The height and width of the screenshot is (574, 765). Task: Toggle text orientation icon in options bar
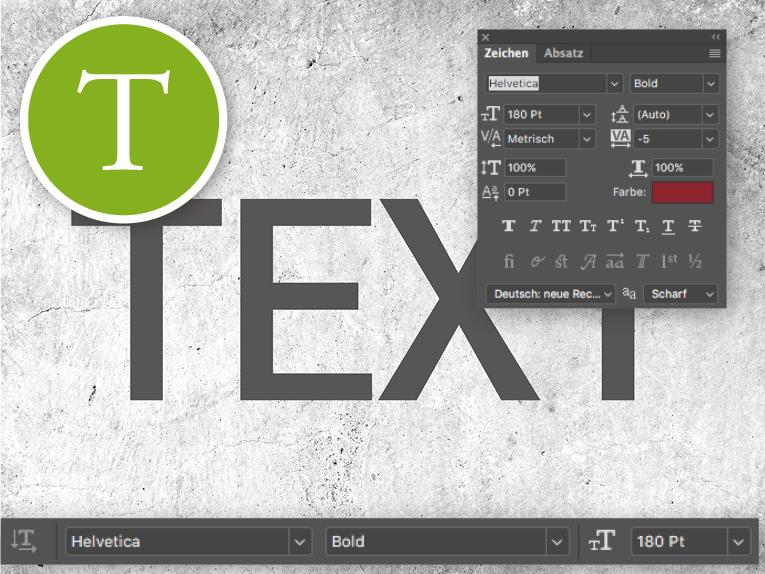[x=24, y=541]
